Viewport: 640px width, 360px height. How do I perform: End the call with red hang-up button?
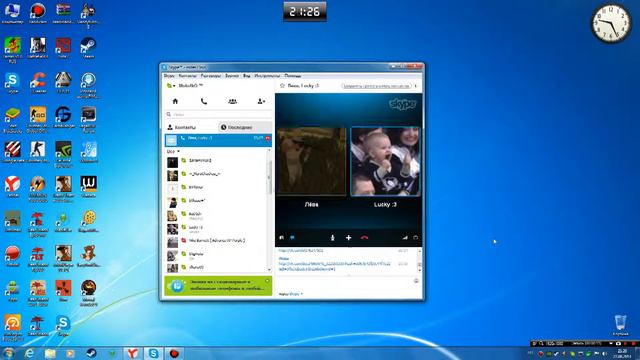pos(364,238)
